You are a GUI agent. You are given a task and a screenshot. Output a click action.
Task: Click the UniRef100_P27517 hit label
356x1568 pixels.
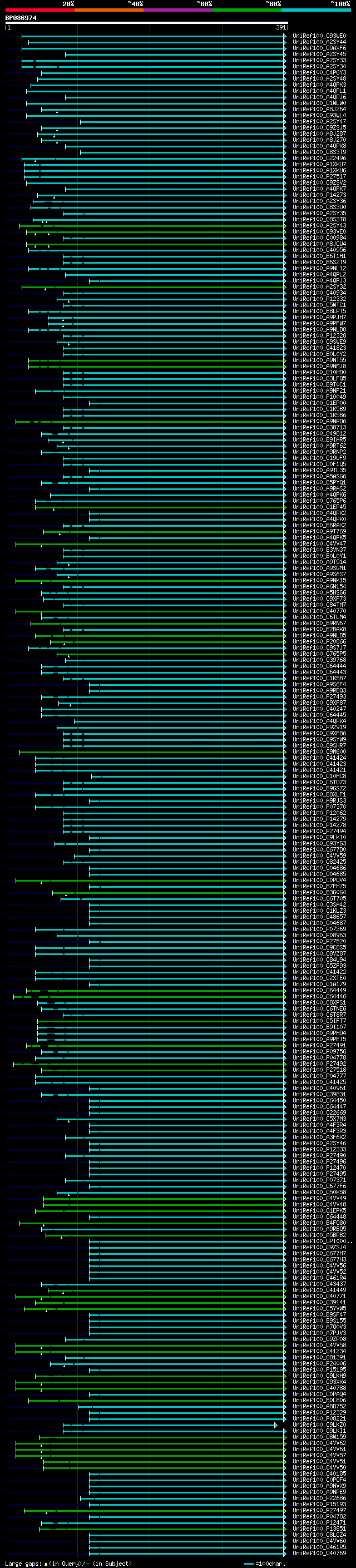[319, 176]
